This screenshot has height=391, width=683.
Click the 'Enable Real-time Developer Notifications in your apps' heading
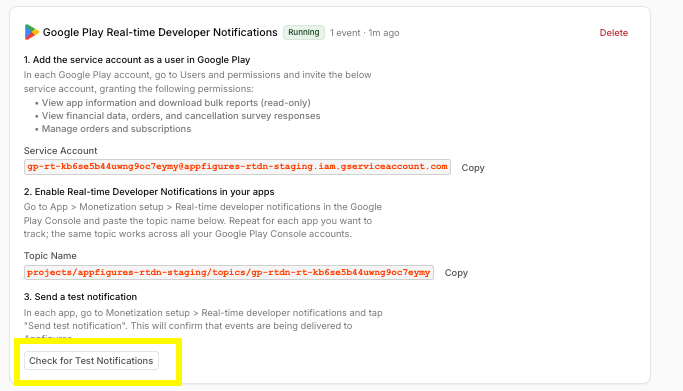pos(149,192)
